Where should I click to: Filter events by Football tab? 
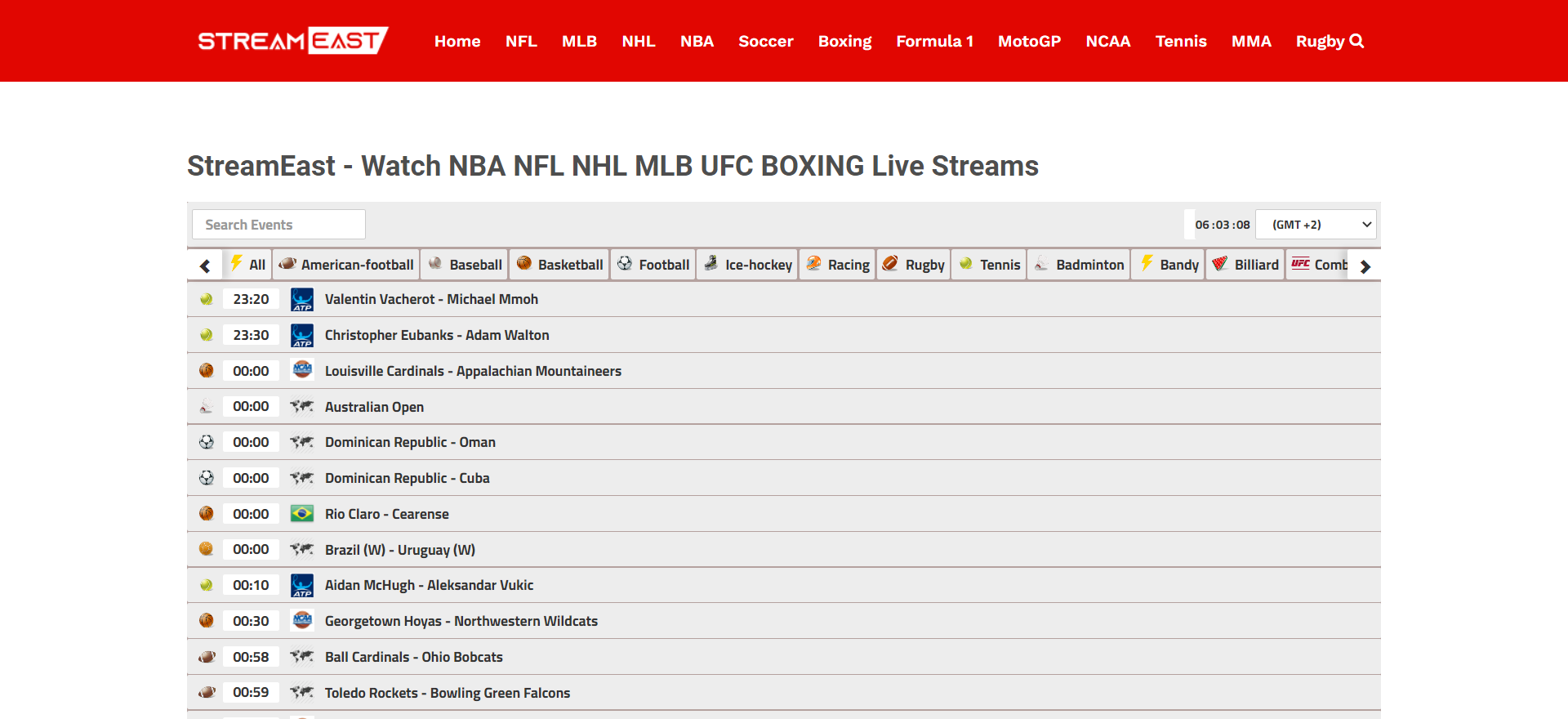653,265
